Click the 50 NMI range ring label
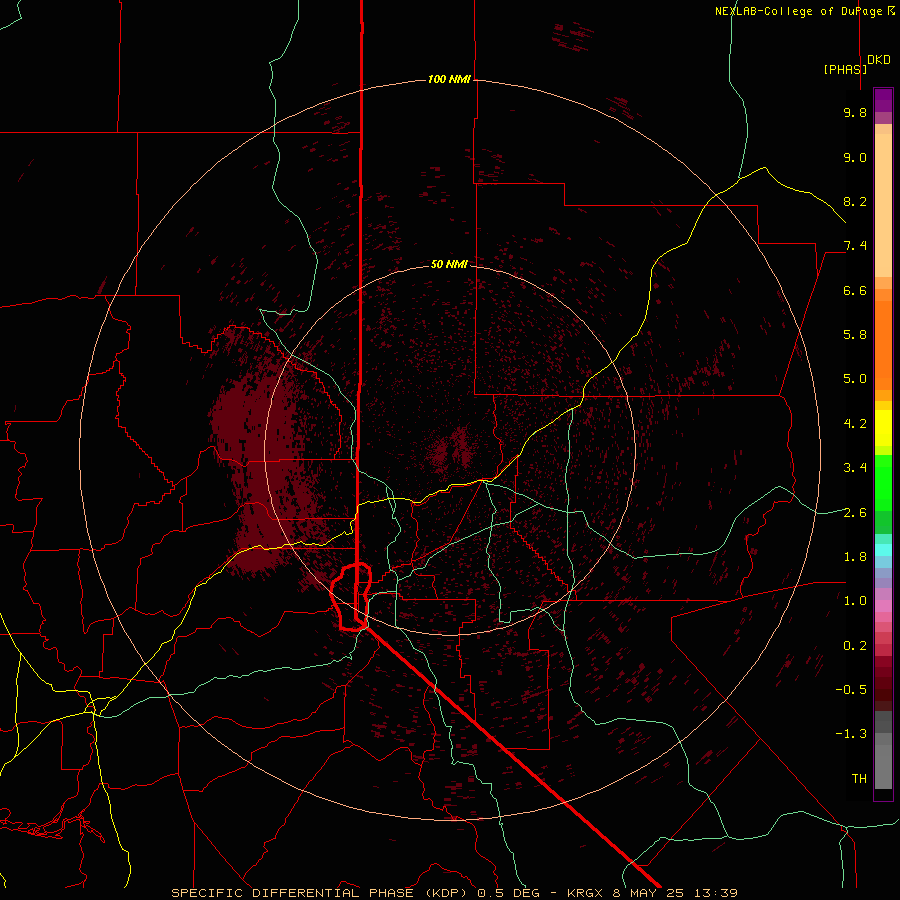 tap(449, 264)
